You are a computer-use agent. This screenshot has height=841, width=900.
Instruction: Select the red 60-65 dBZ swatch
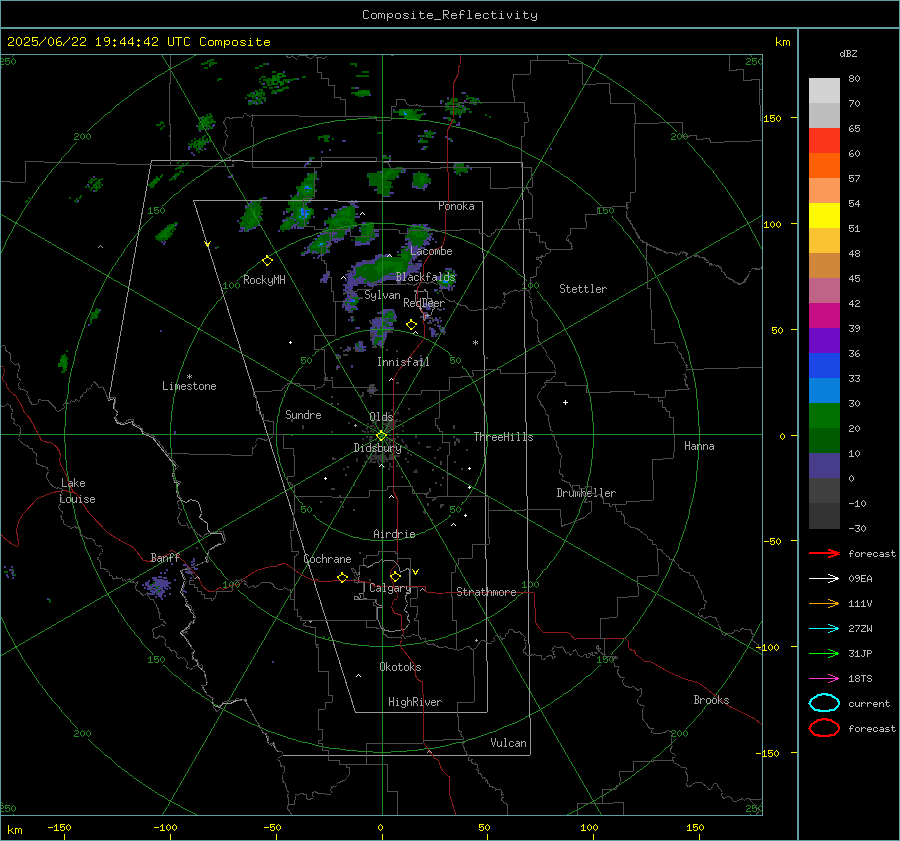824,141
